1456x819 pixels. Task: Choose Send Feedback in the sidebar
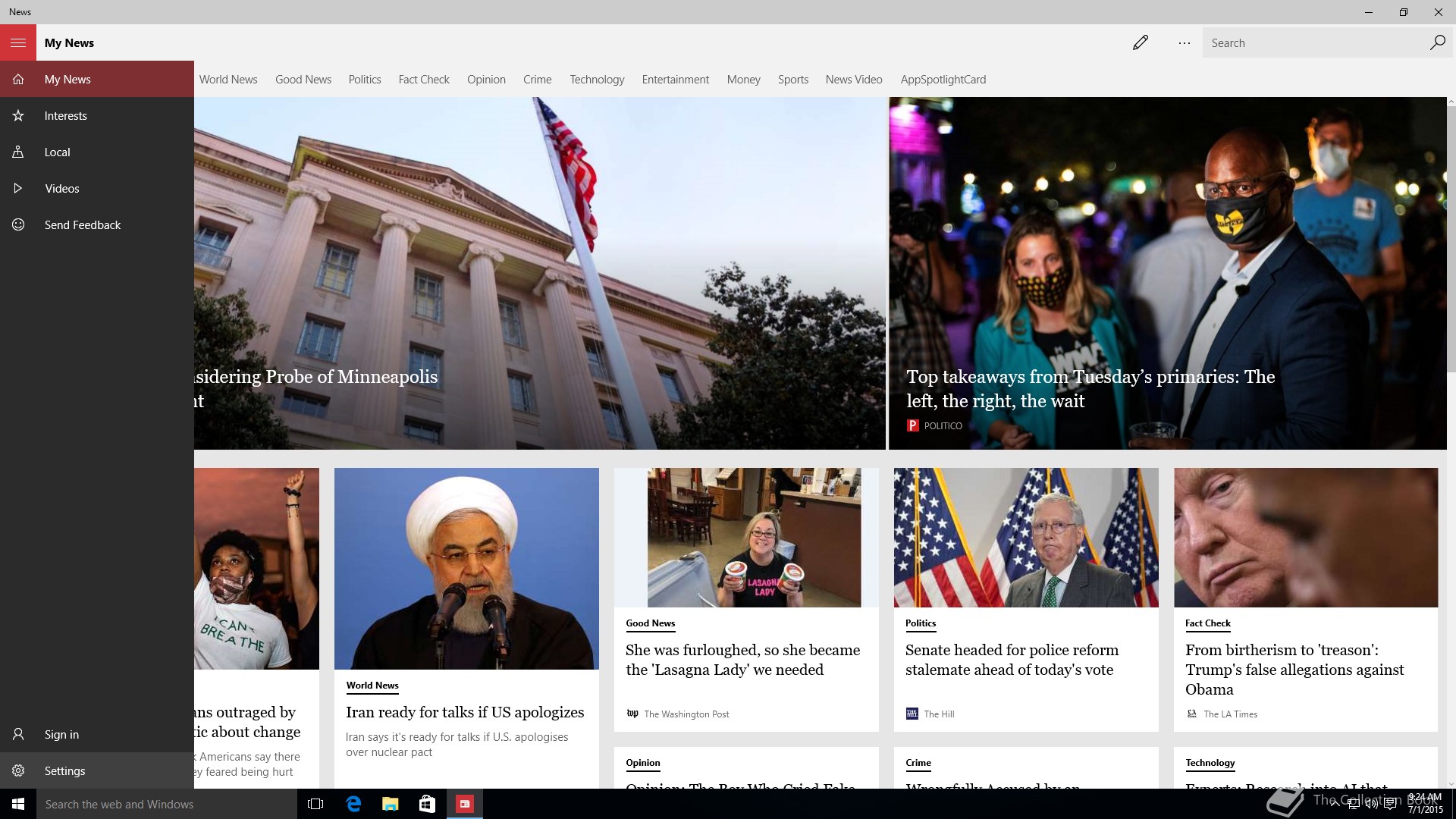point(83,224)
